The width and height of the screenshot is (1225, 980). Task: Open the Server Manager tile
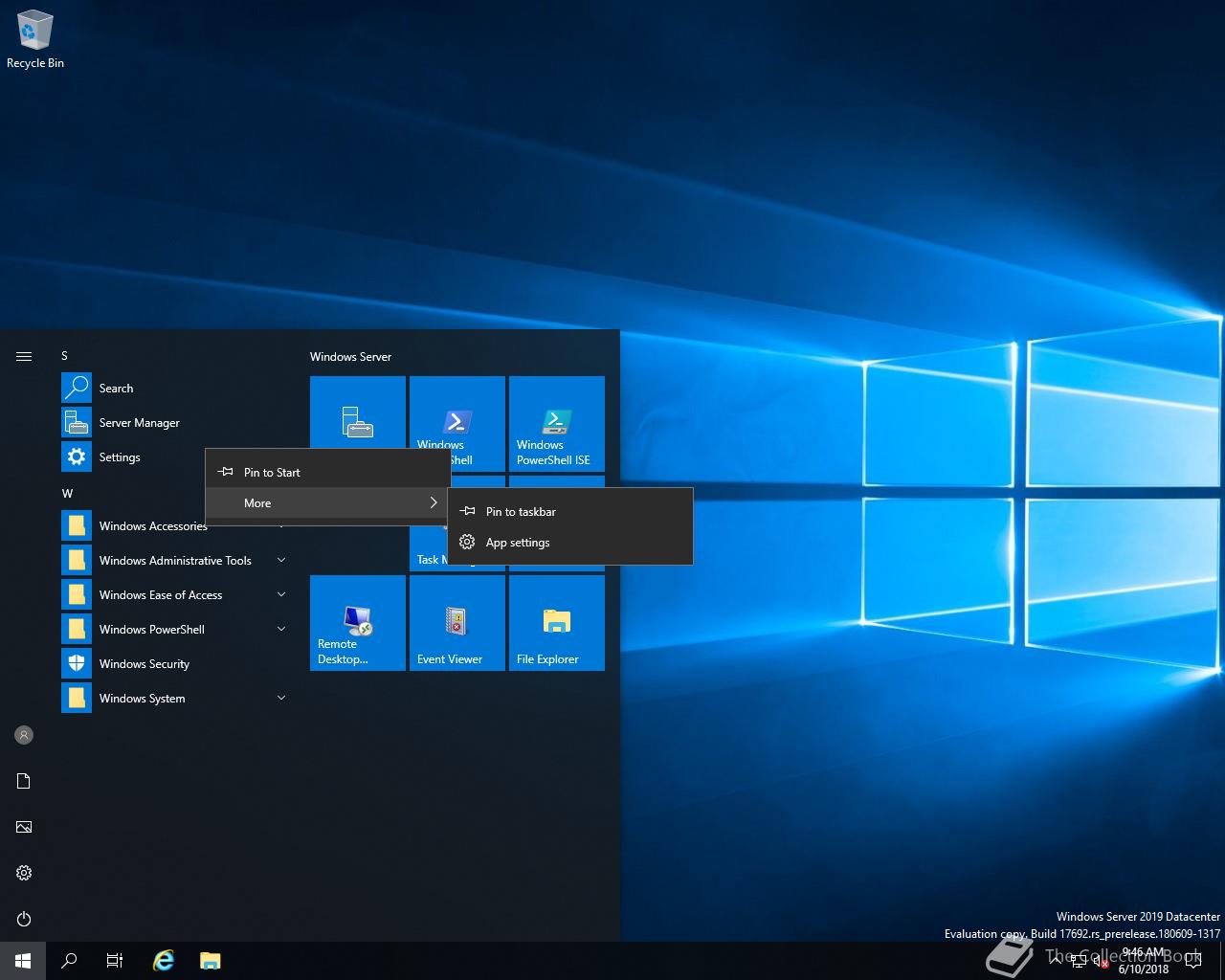pos(358,412)
